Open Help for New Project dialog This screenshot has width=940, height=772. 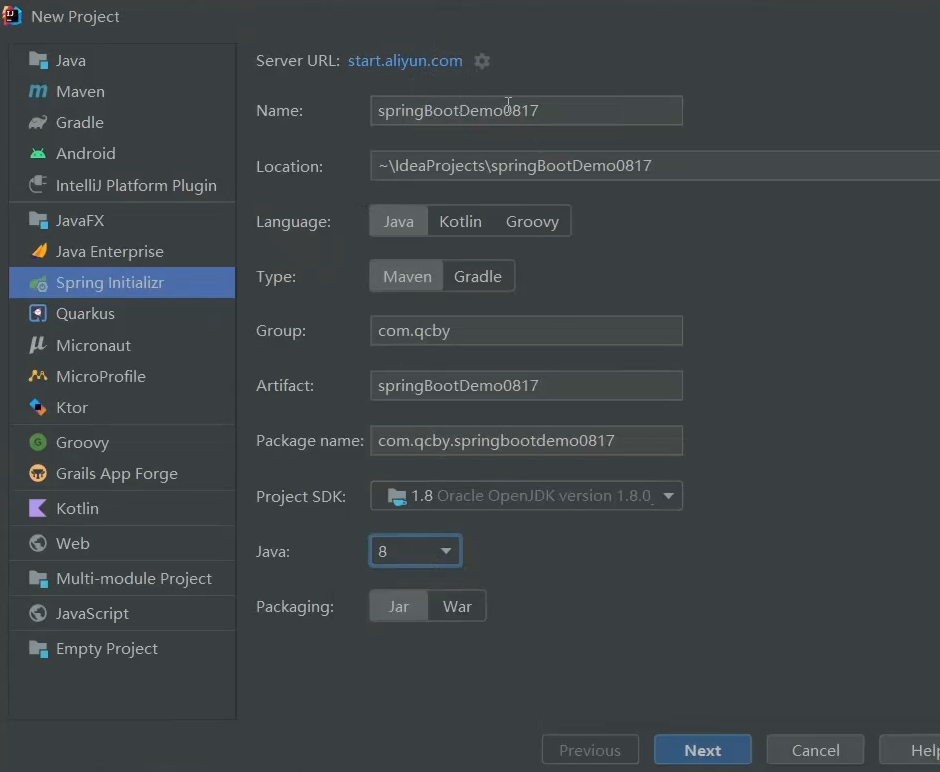coord(910,750)
